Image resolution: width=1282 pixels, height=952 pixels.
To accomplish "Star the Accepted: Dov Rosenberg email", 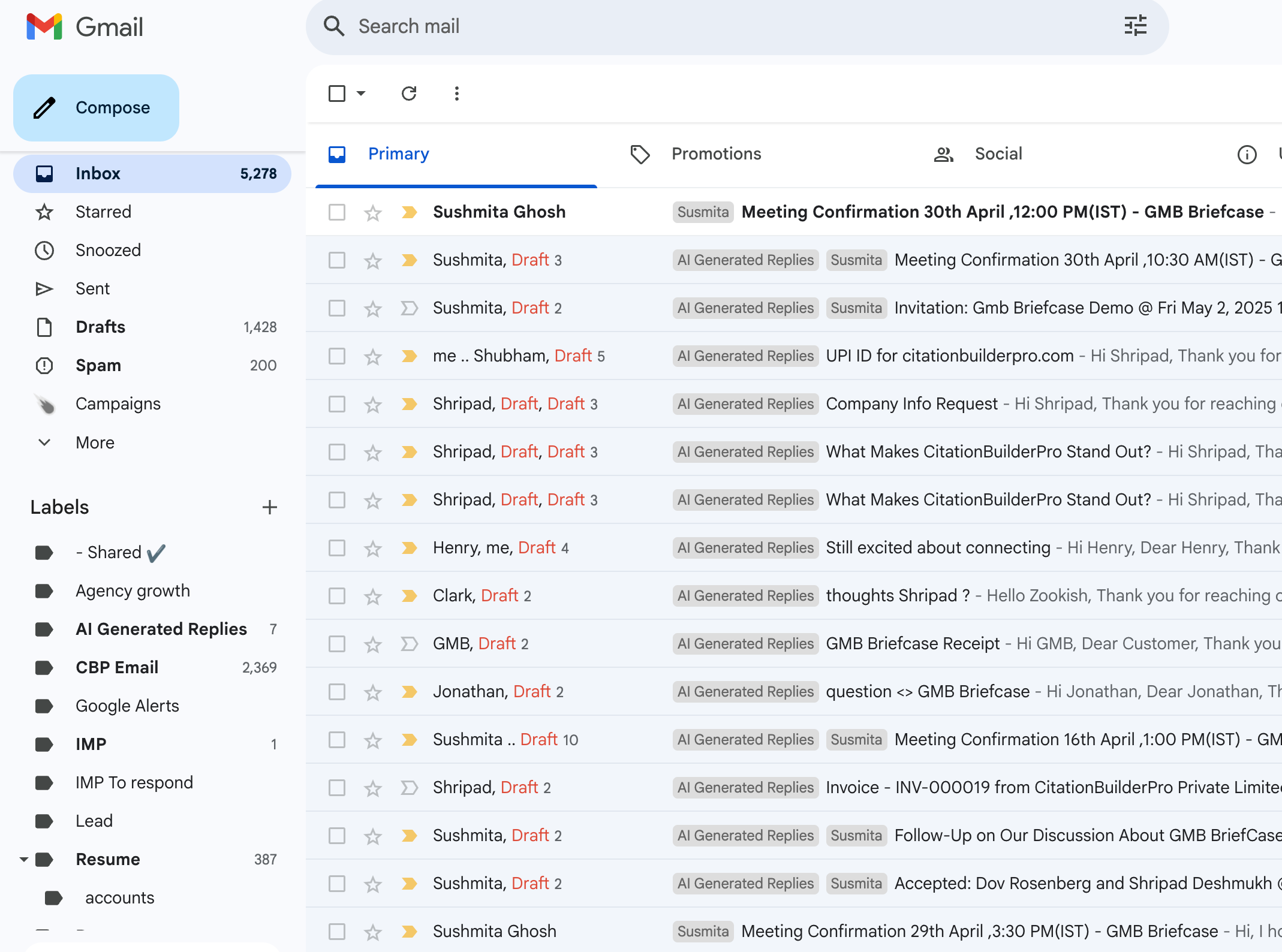I will (373, 884).
